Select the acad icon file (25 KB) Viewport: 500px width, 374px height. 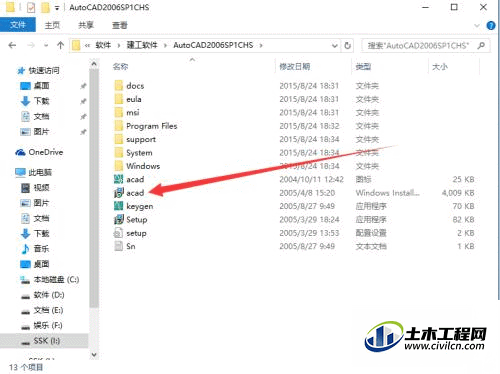pyautogui.click(x=119, y=179)
